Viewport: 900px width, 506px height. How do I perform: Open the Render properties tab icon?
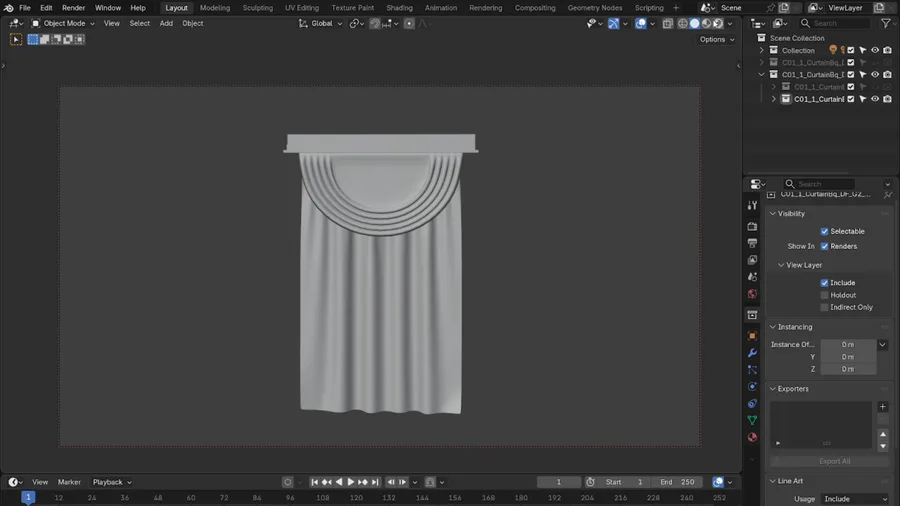(752, 226)
